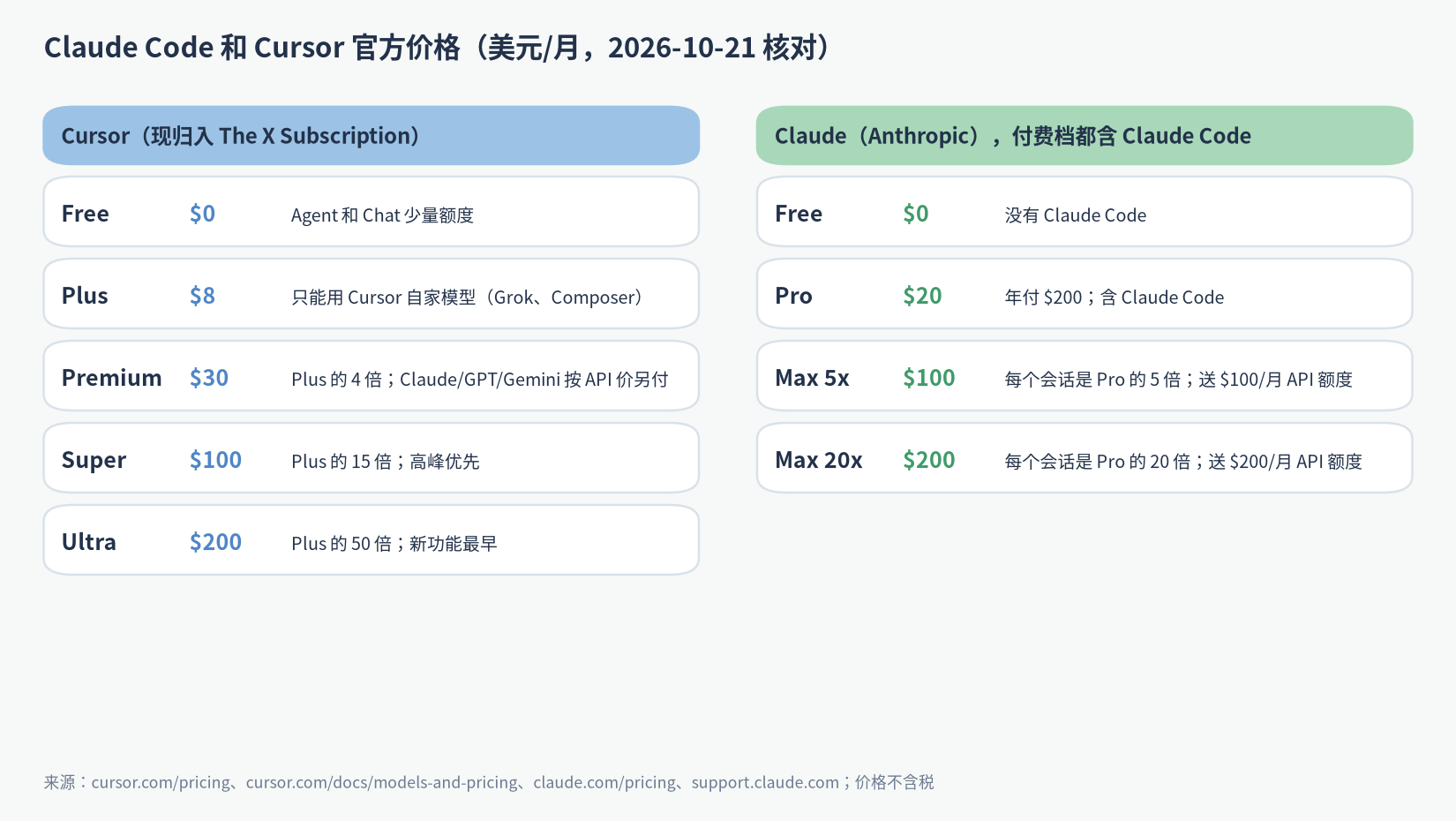This screenshot has width=1456, height=821.
Task: Select the Max 20x plan name
Action: click(x=819, y=460)
